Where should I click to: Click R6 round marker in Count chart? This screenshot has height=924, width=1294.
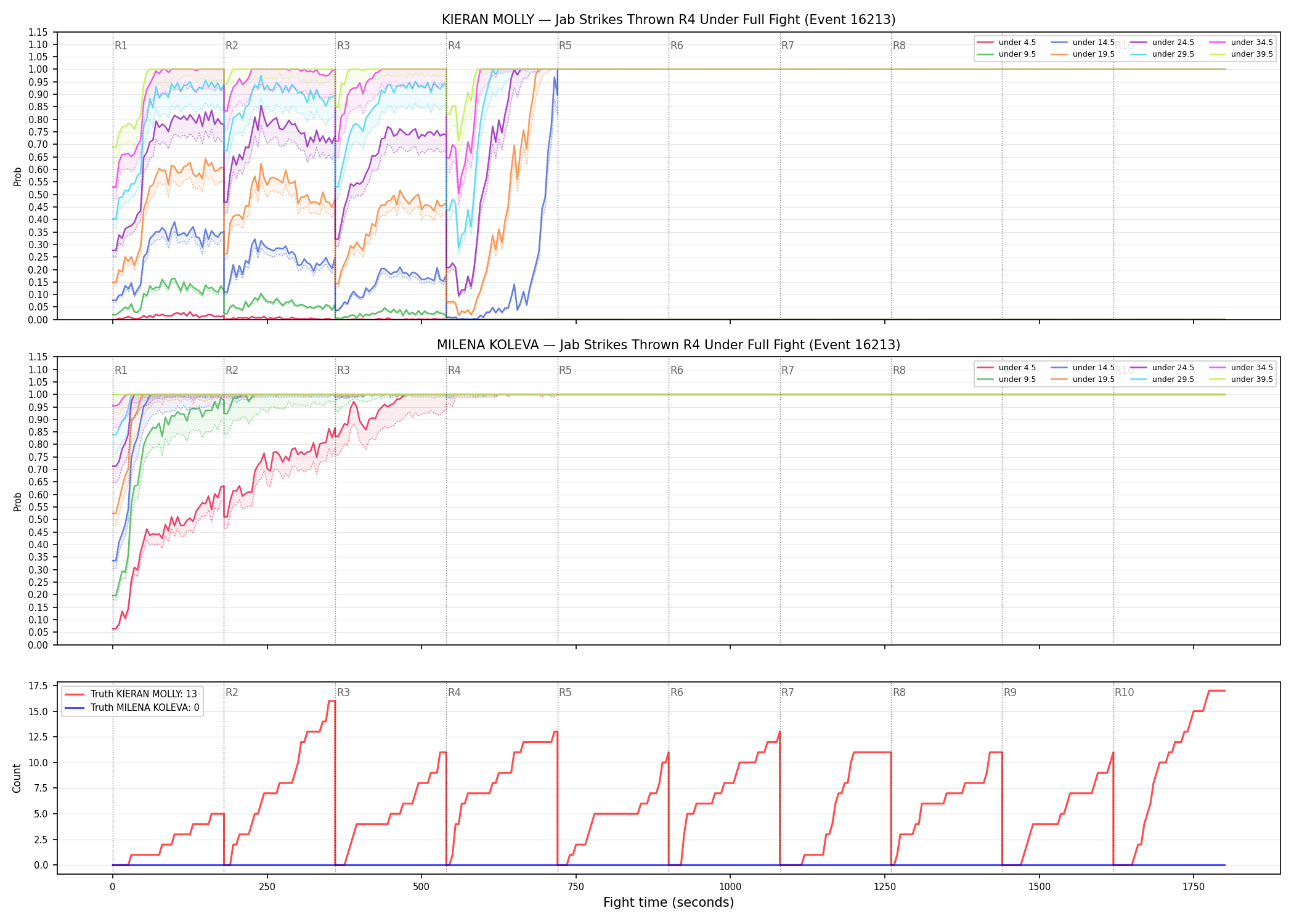point(677,692)
